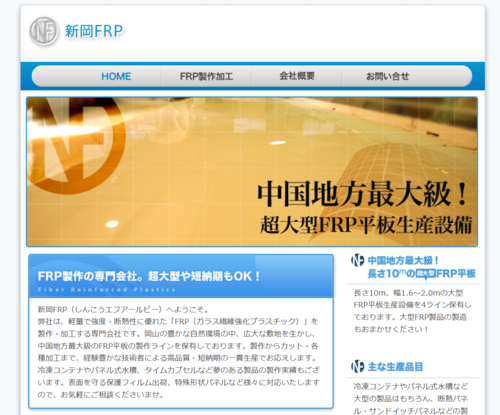
Task: Click the line ending お気軽にご相談くださいませ
Action: [x=101, y=395]
